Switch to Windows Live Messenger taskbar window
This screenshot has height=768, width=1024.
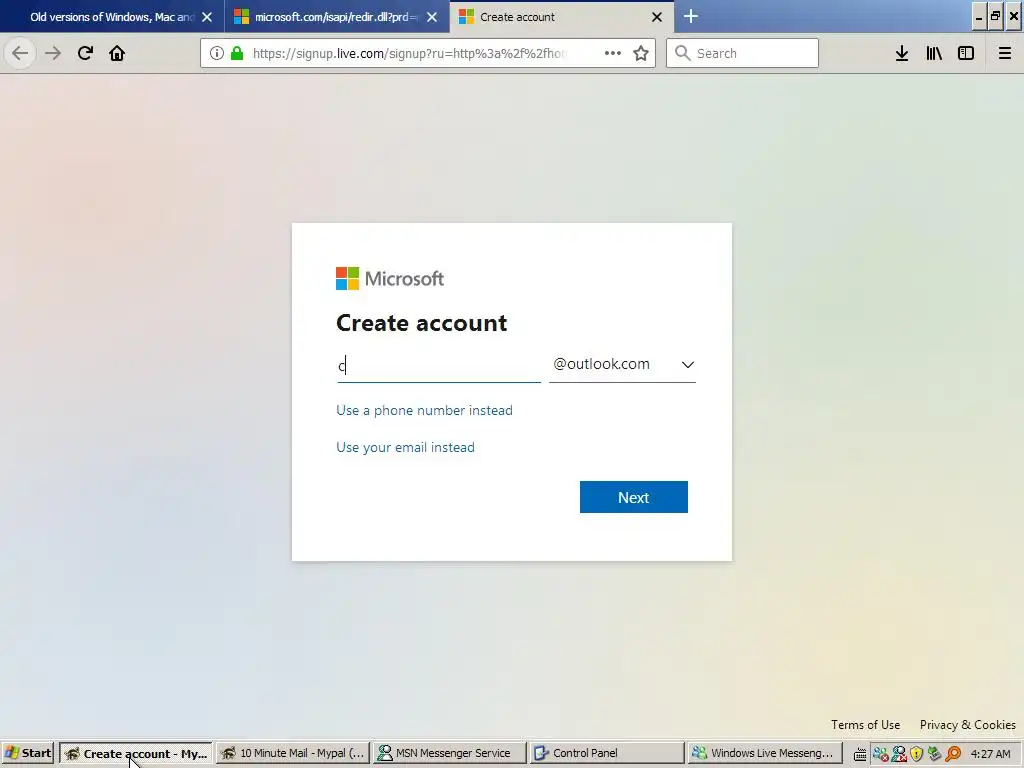pyautogui.click(x=764, y=753)
